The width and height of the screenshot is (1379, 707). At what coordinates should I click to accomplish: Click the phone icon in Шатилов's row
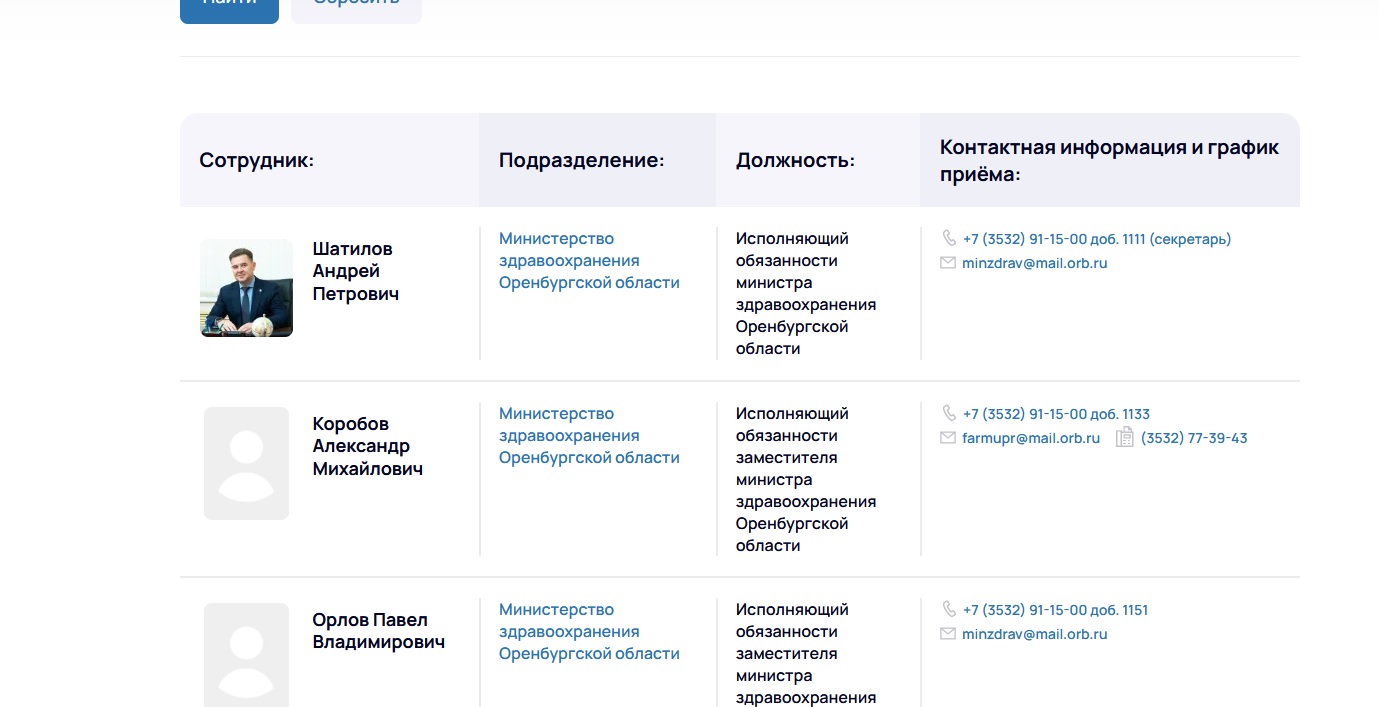coord(948,239)
